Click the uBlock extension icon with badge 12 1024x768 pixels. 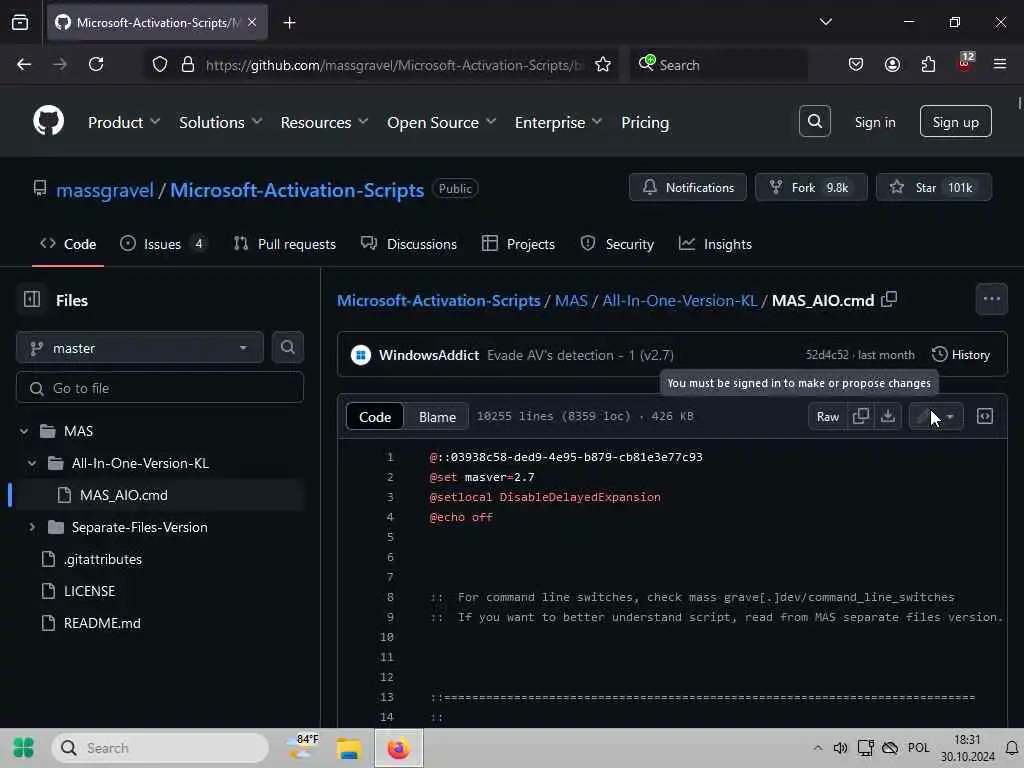tap(965, 63)
